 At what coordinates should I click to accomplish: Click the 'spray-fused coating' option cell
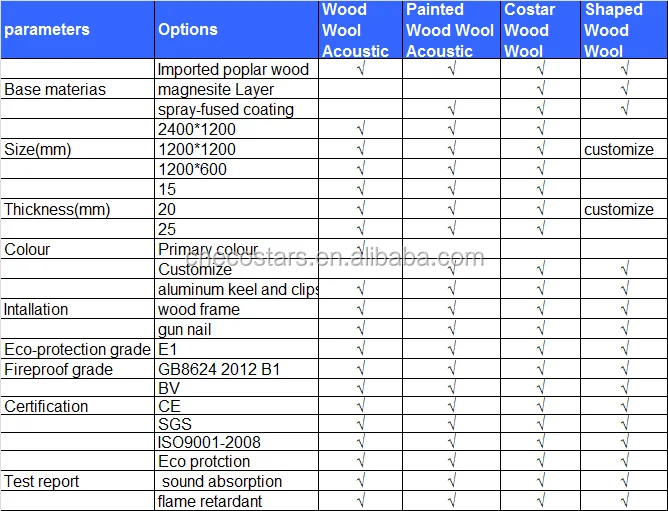pyautogui.click(x=226, y=110)
